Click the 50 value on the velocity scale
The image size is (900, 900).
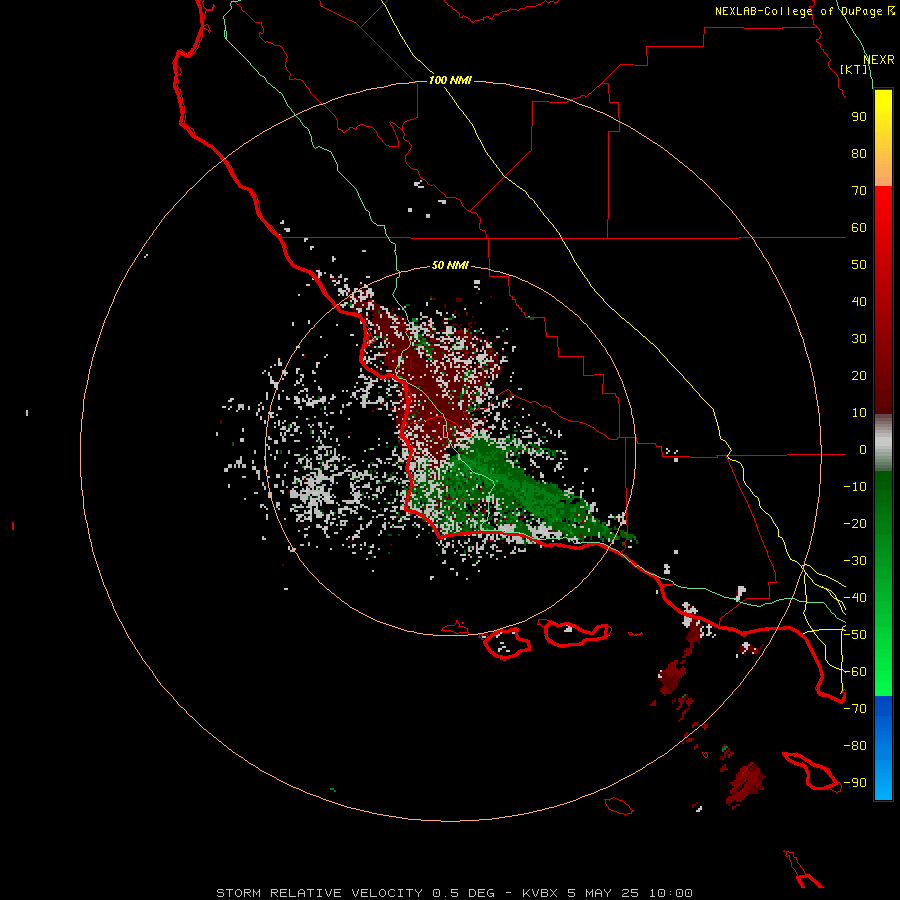point(859,265)
